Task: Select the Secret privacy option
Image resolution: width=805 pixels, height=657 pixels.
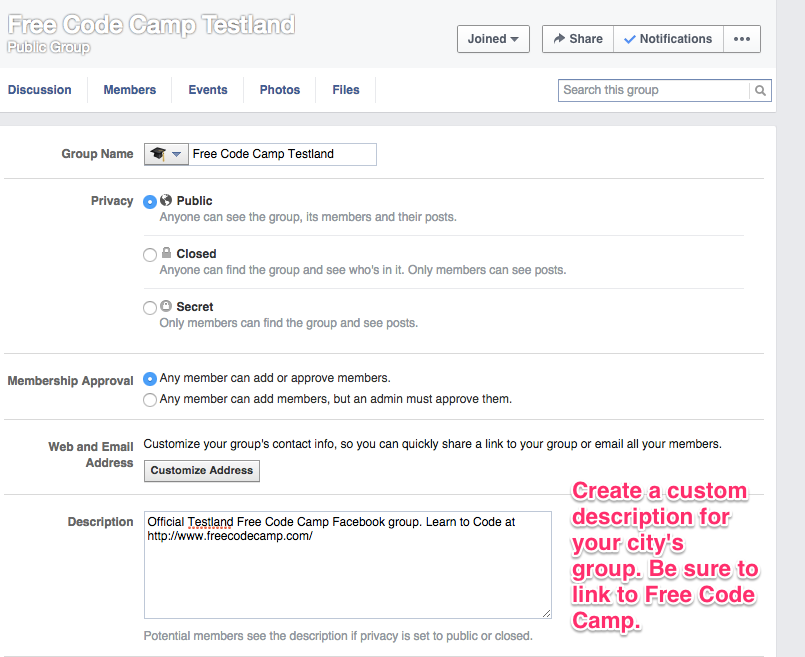Action: tap(150, 307)
